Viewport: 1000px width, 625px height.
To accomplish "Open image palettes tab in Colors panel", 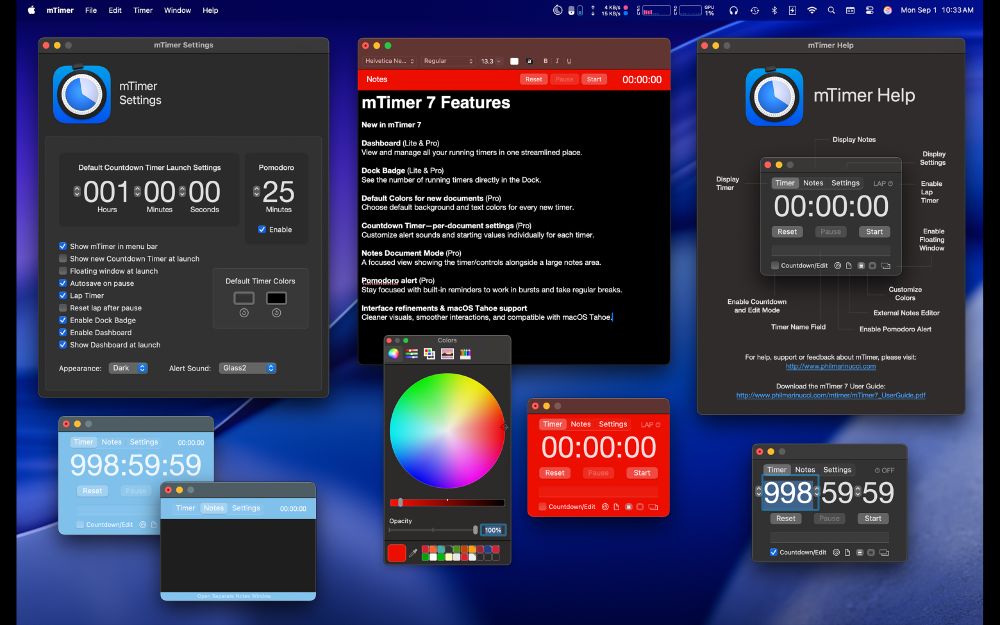I will pyautogui.click(x=447, y=353).
